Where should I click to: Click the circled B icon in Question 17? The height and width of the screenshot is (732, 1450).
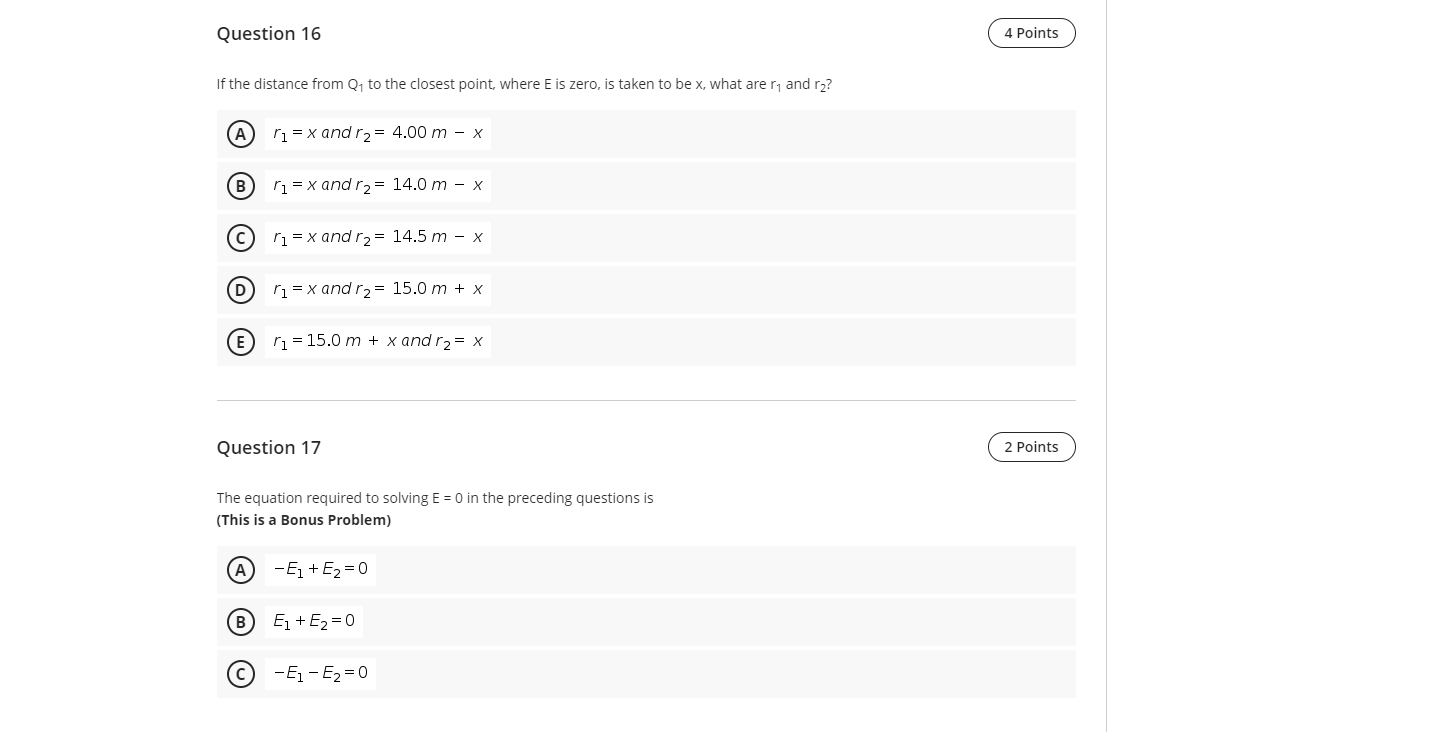pos(241,621)
